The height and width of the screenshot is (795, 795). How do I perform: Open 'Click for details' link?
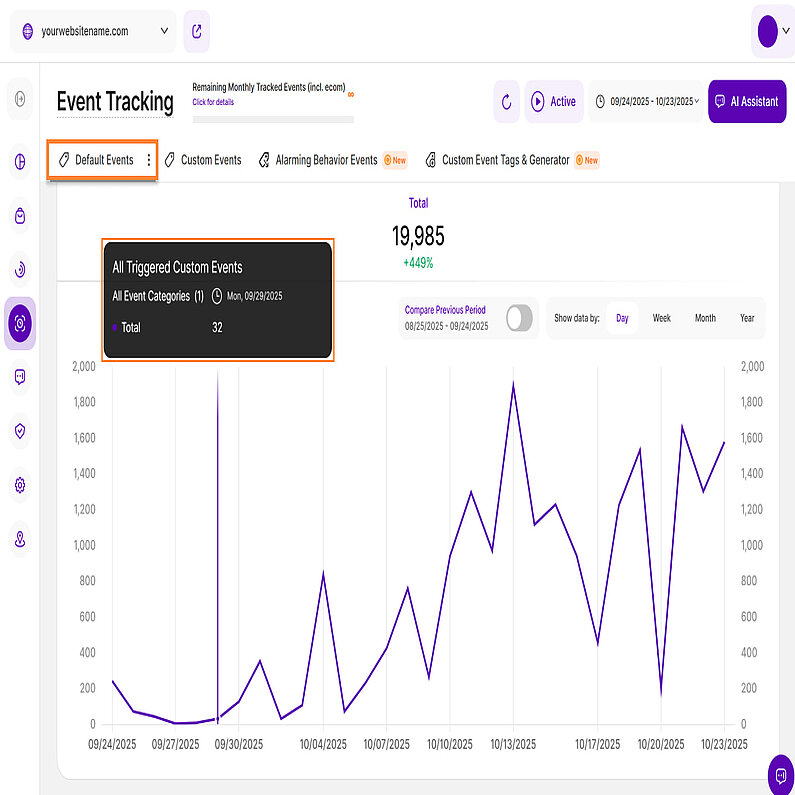click(x=213, y=102)
